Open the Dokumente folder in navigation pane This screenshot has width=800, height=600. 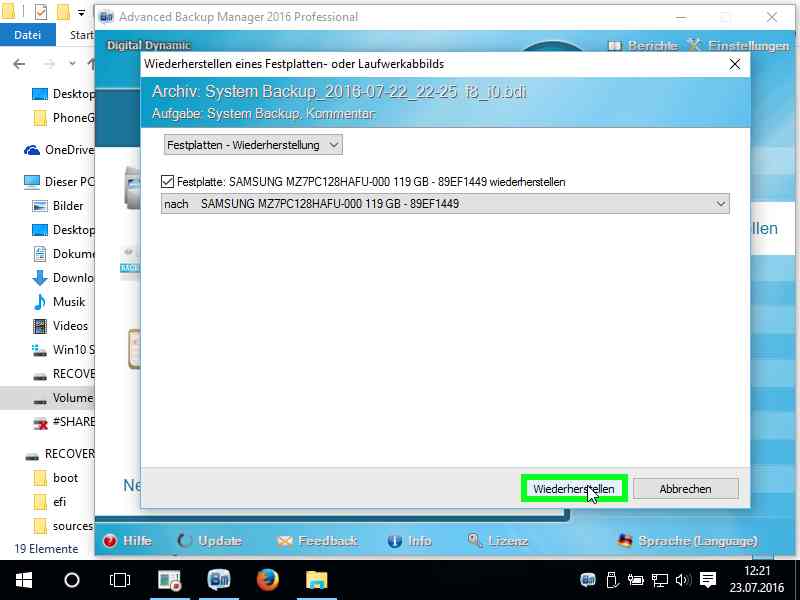click(x=63, y=254)
